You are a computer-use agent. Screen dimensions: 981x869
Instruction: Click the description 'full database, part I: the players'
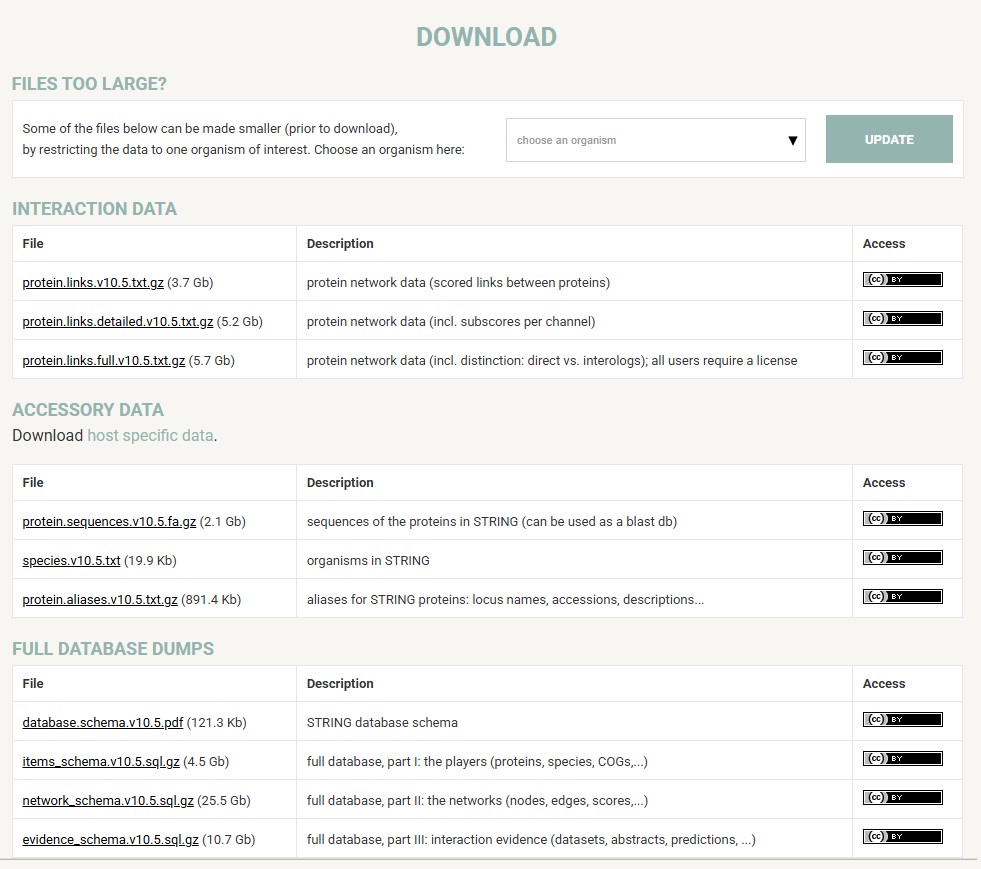[x=477, y=761]
